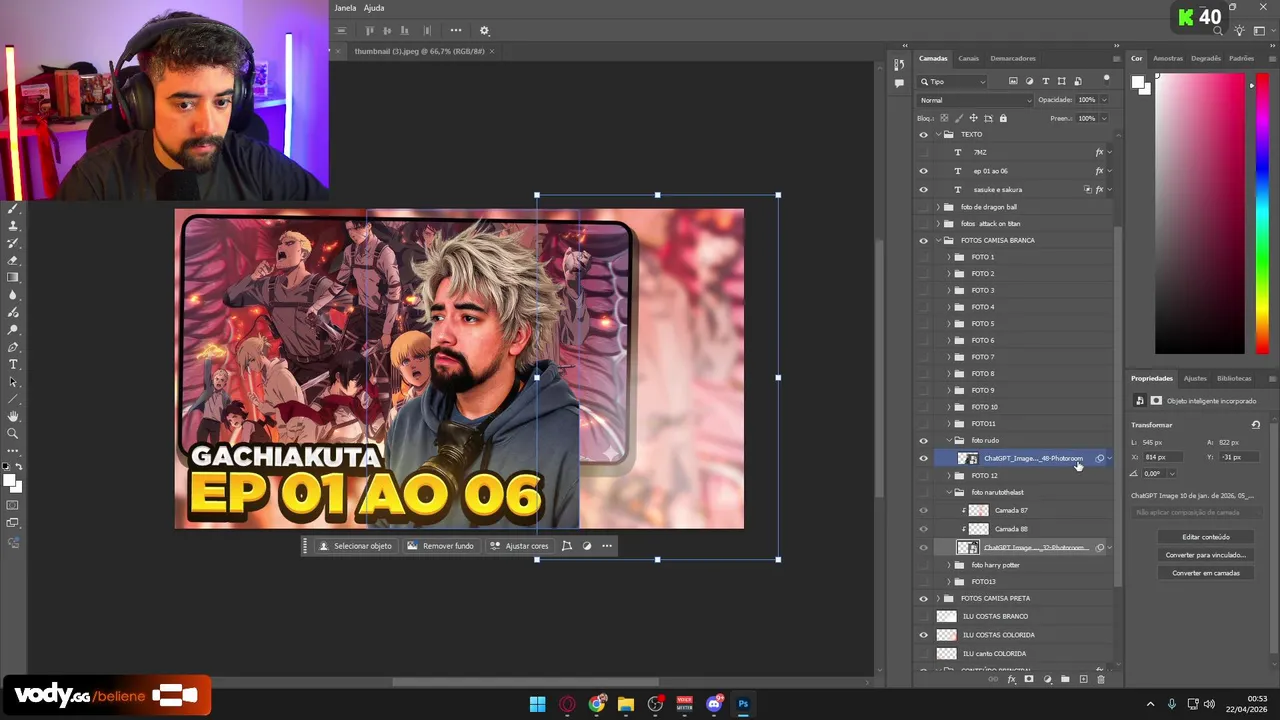Click the pixel layer filter icon
This screenshot has height=720, width=1280.
tap(1013, 81)
